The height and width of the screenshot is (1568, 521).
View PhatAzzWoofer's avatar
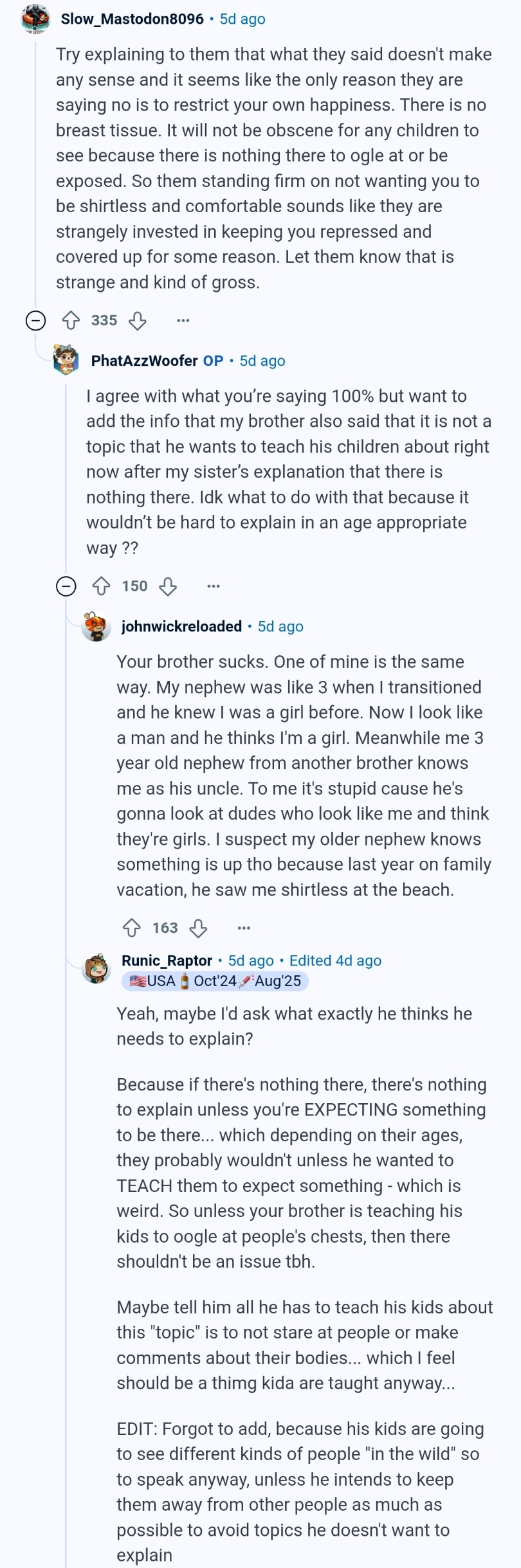coord(66,360)
